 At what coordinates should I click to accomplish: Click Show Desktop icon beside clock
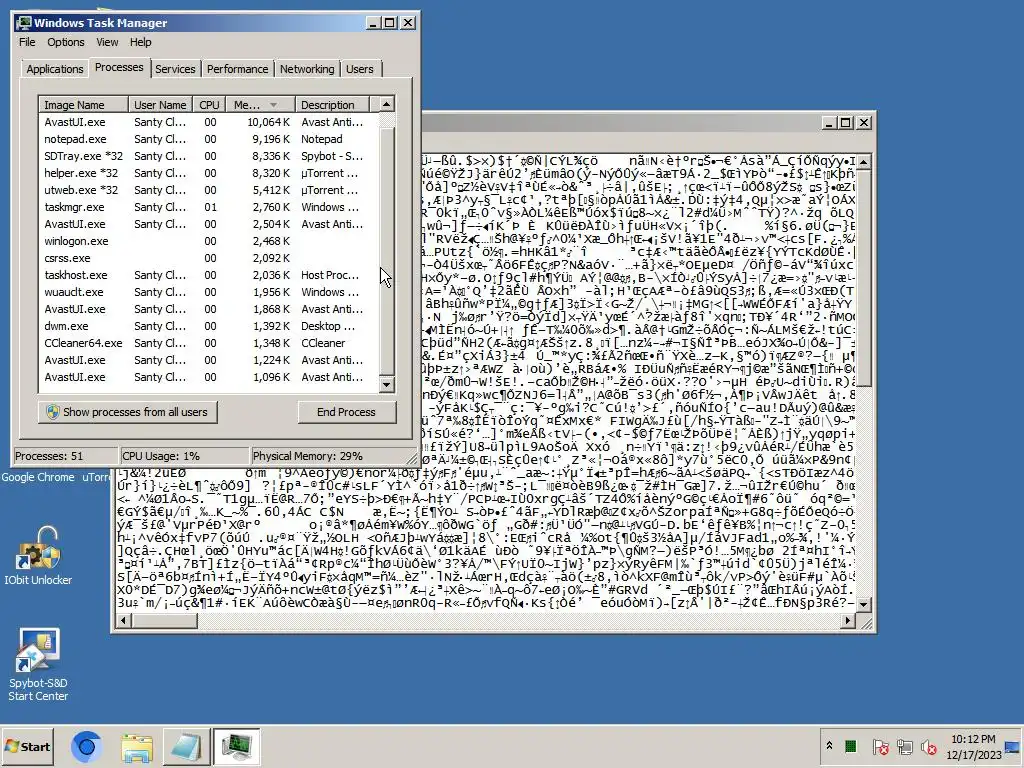pyautogui.click(x=1014, y=746)
